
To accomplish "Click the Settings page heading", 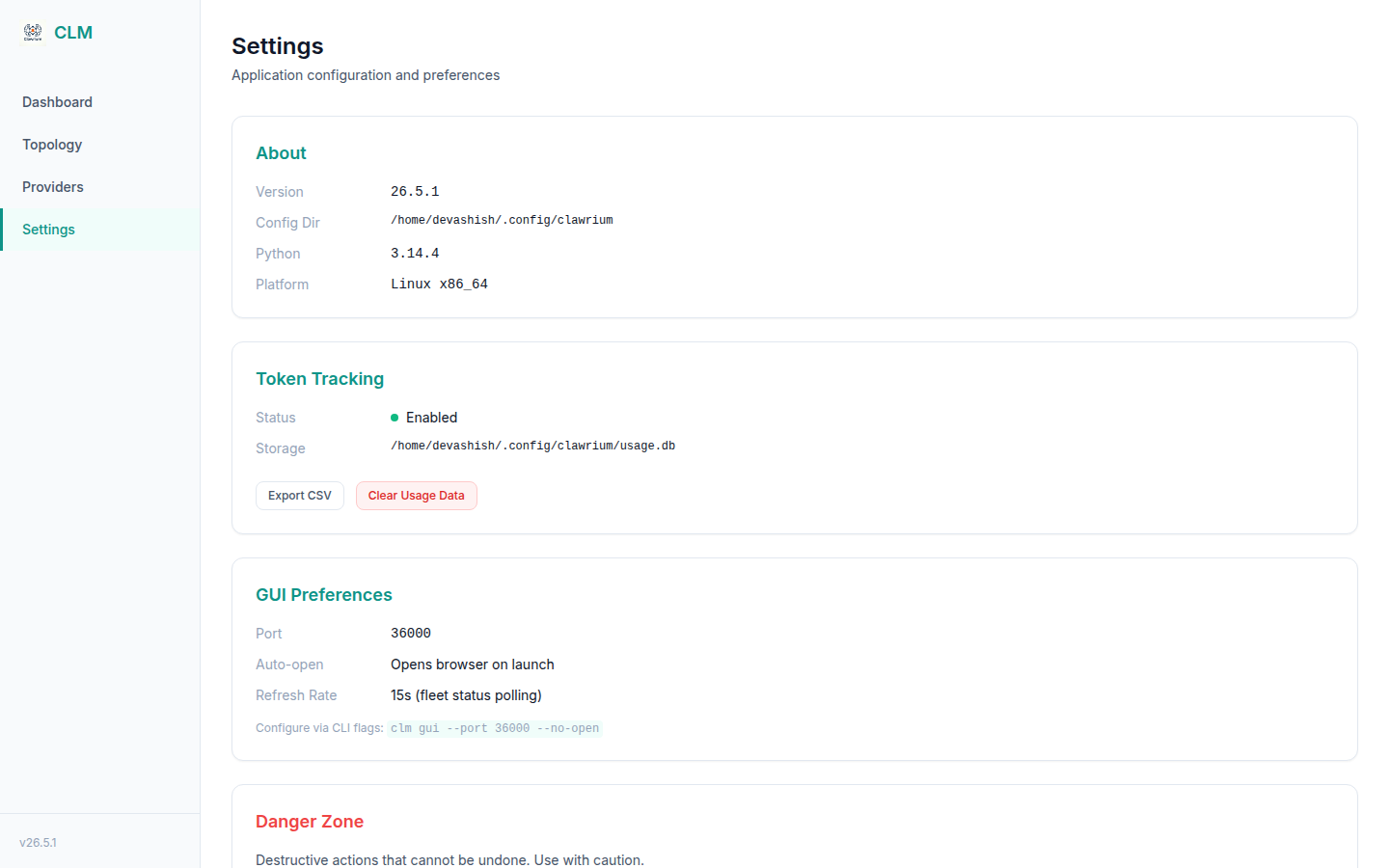I will point(278,46).
